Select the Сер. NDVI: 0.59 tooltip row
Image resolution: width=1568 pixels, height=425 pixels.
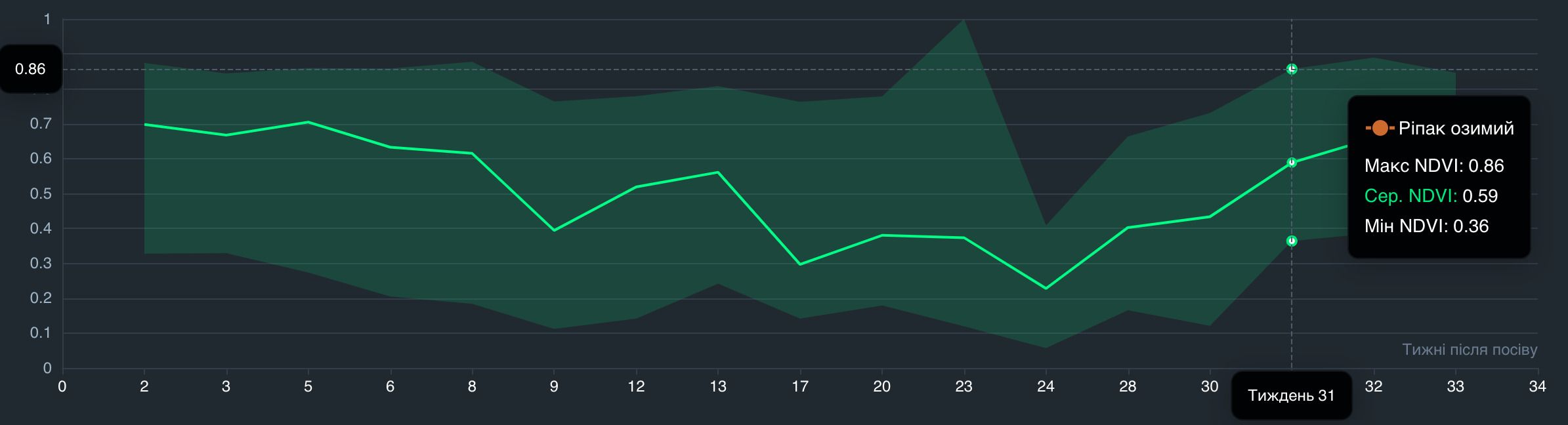click(1430, 196)
